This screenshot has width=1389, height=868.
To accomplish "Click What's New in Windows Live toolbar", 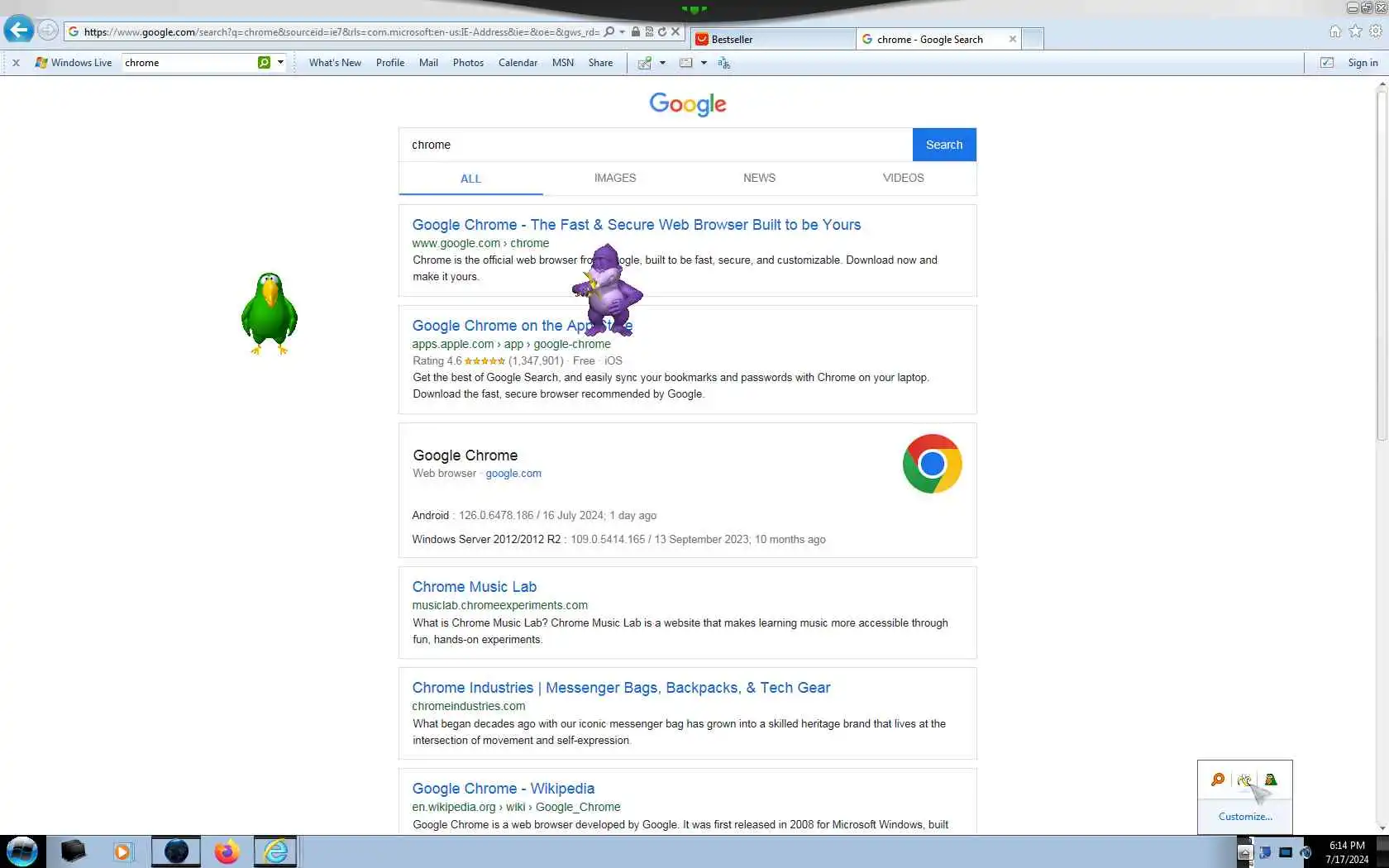I will pos(335,63).
